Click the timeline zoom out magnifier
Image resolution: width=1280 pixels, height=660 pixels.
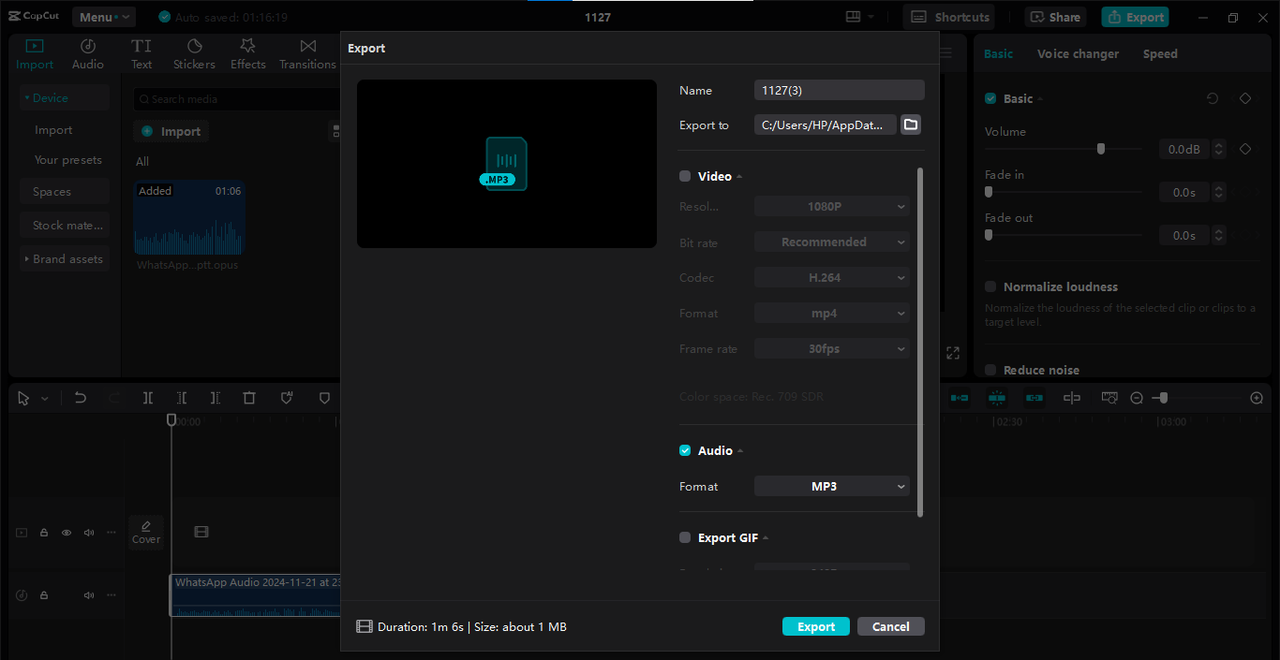tap(1137, 398)
